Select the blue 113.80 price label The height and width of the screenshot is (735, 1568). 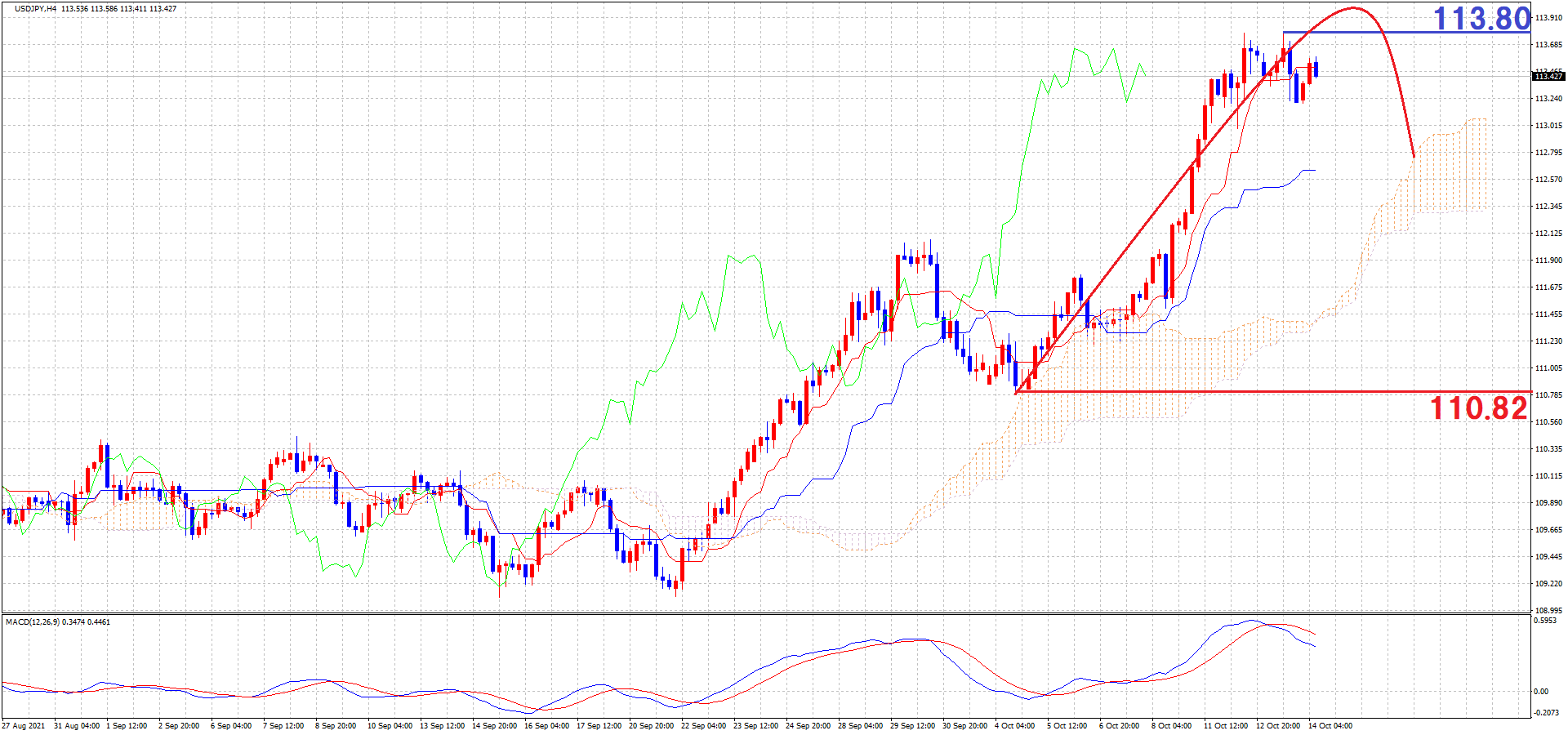pos(1481,18)
